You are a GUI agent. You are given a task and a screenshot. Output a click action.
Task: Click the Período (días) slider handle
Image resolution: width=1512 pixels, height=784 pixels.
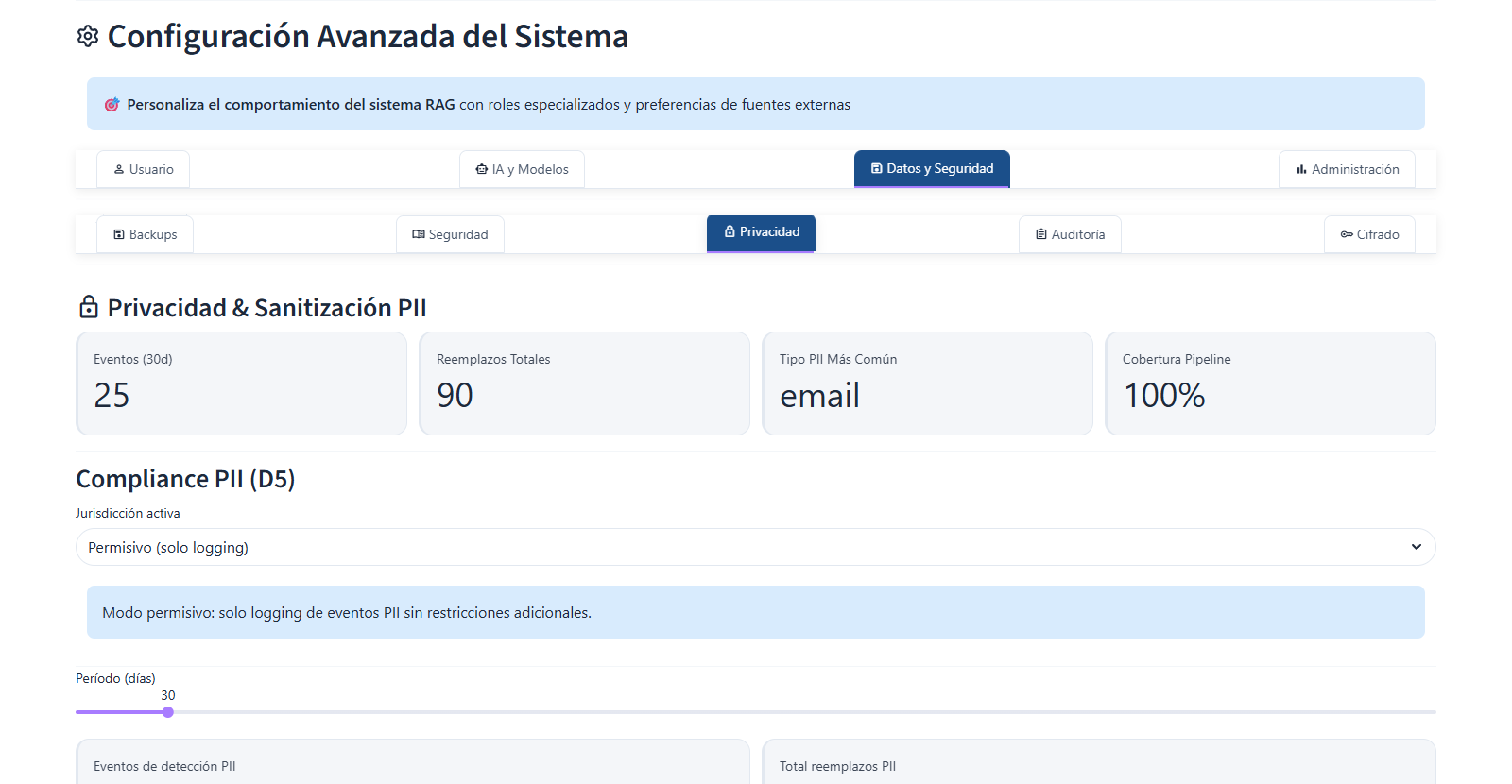168,712
